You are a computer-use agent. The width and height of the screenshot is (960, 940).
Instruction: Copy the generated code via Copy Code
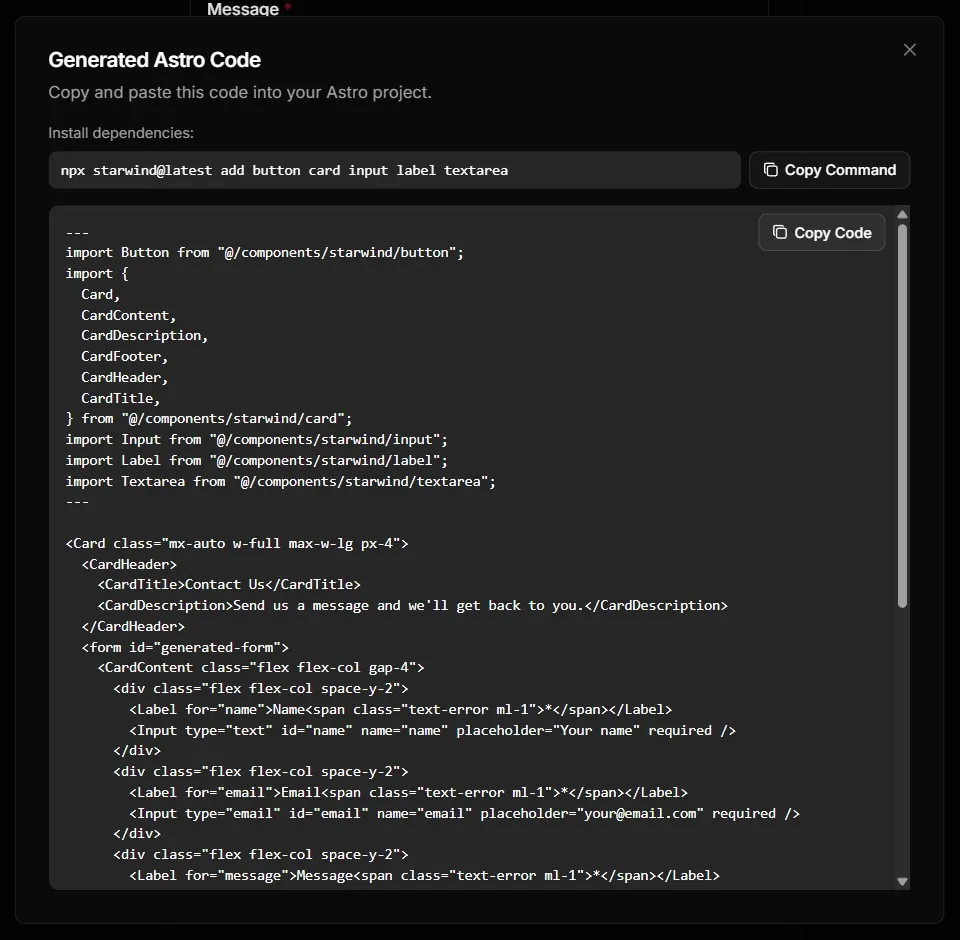[x=821, y=232]
